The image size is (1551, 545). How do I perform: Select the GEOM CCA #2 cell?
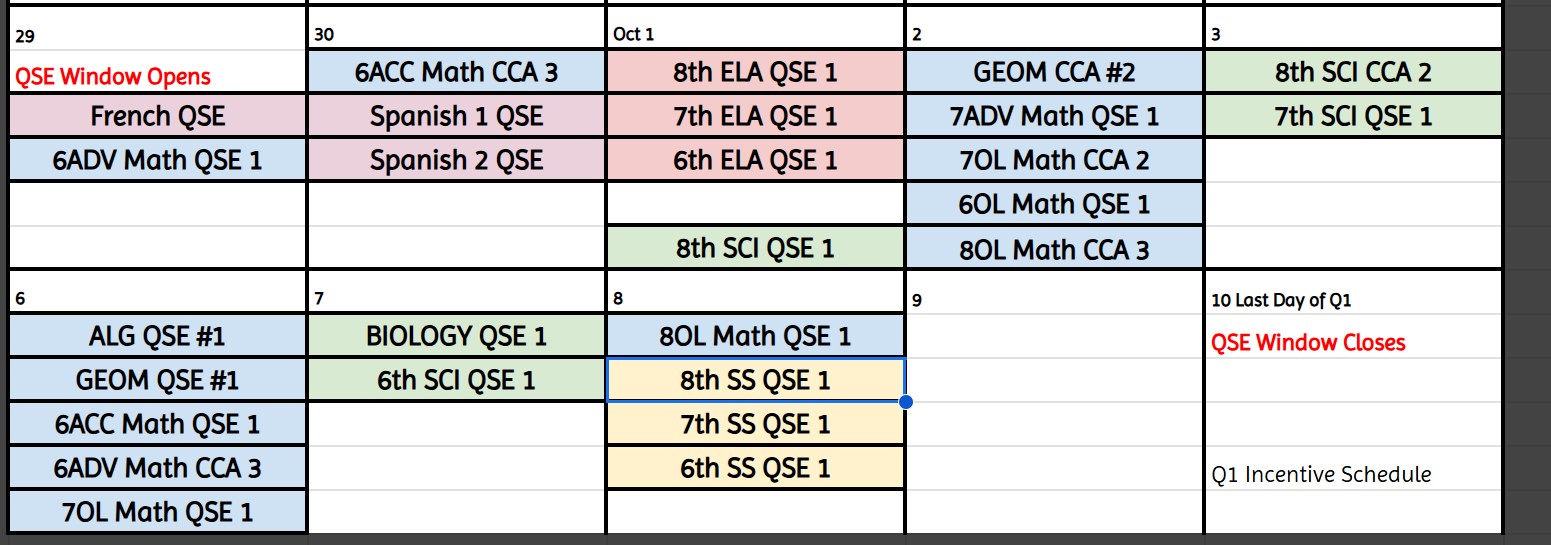[1054, 72]
